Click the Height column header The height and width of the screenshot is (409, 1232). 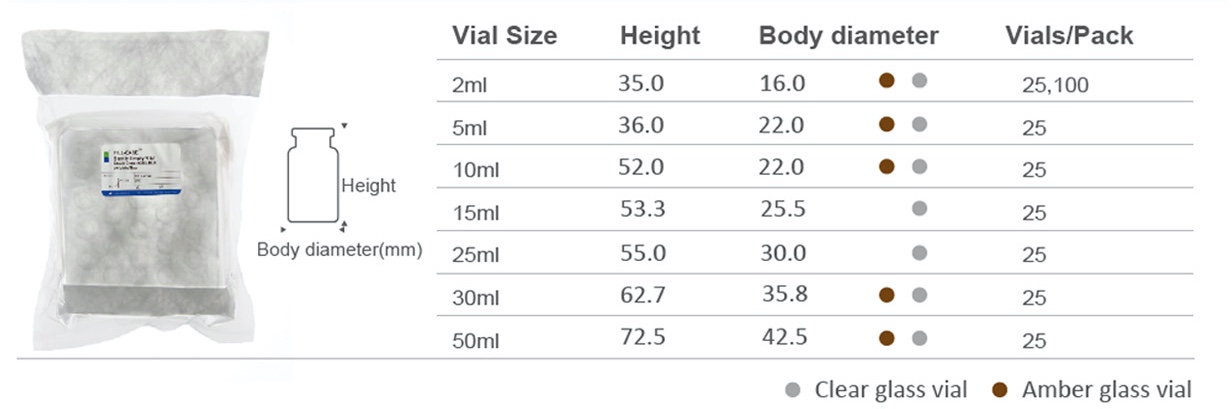660,36
